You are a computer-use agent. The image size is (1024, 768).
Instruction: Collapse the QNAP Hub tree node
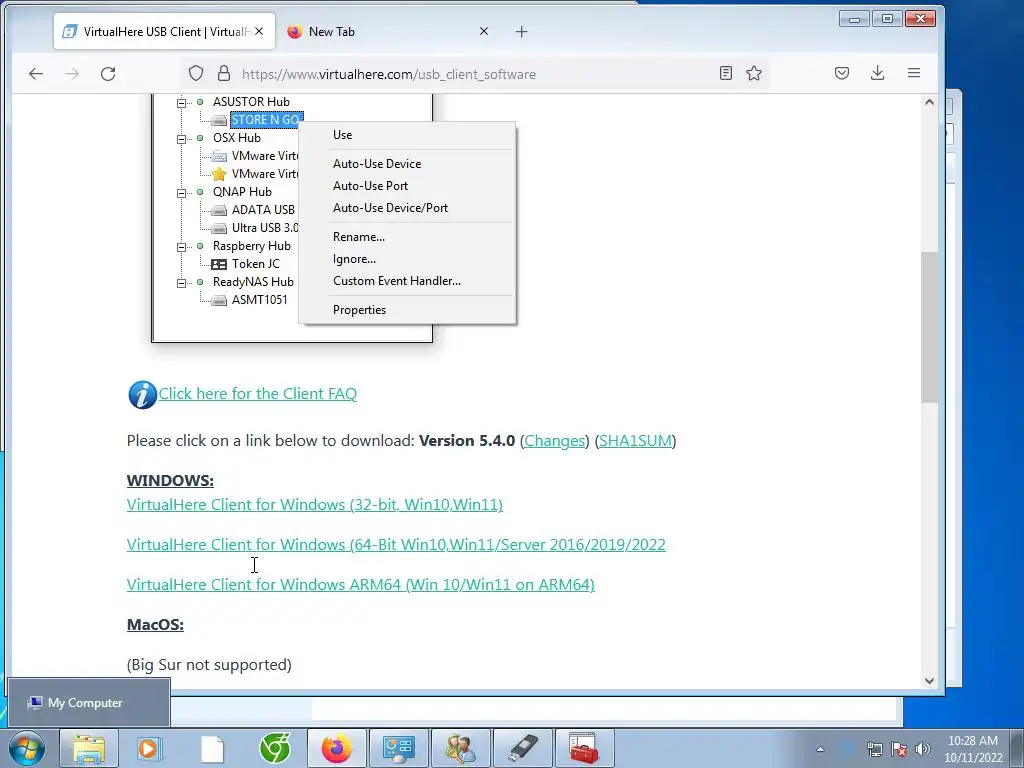pos(182,193)
